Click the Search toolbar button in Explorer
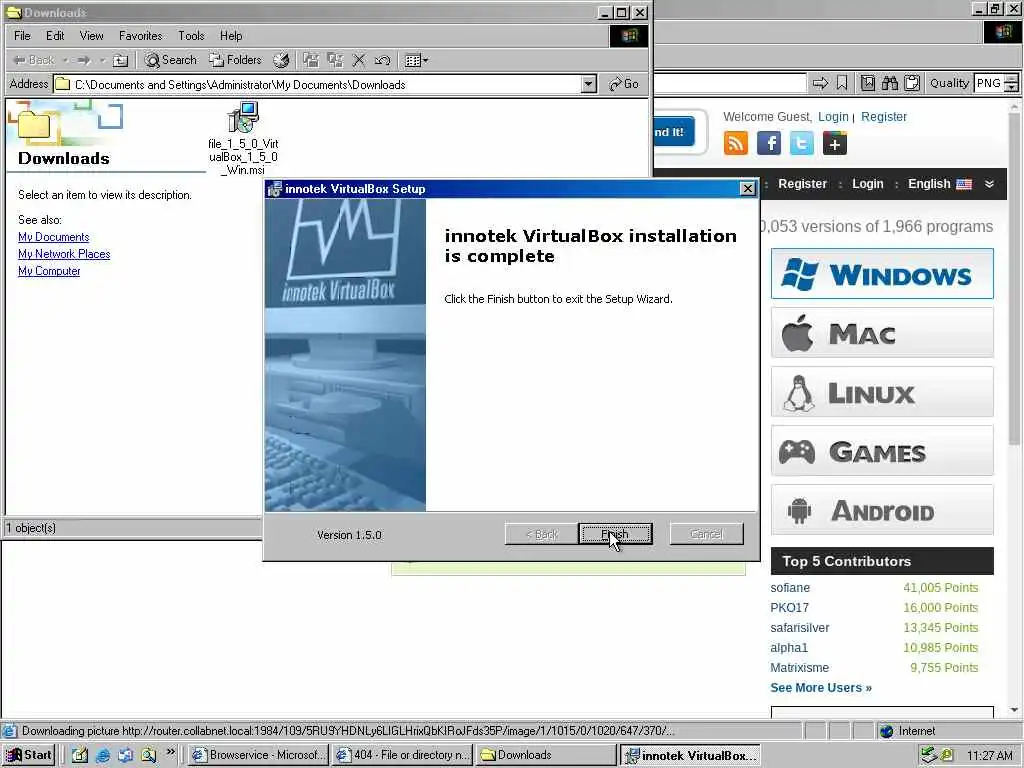This screenshot has width=1024, height=768. (x=171, y=60)
